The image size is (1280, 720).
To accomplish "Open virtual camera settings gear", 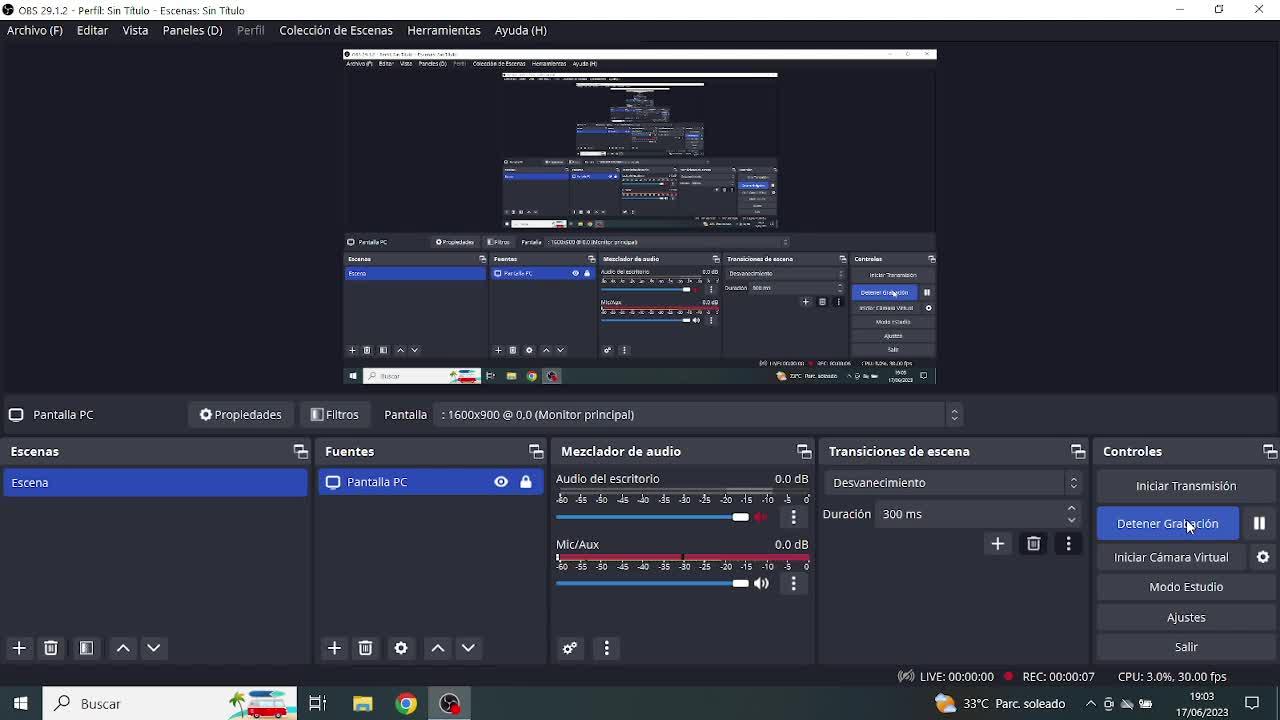I will [x=1263, y=557].
